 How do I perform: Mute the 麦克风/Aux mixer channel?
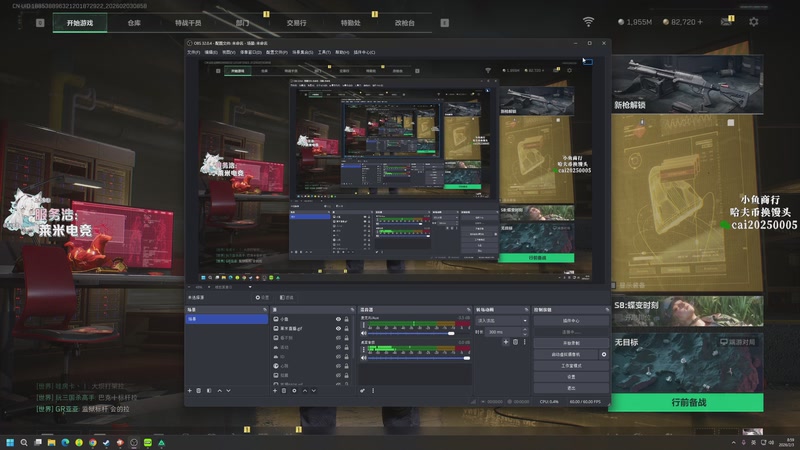pos(364,333)
